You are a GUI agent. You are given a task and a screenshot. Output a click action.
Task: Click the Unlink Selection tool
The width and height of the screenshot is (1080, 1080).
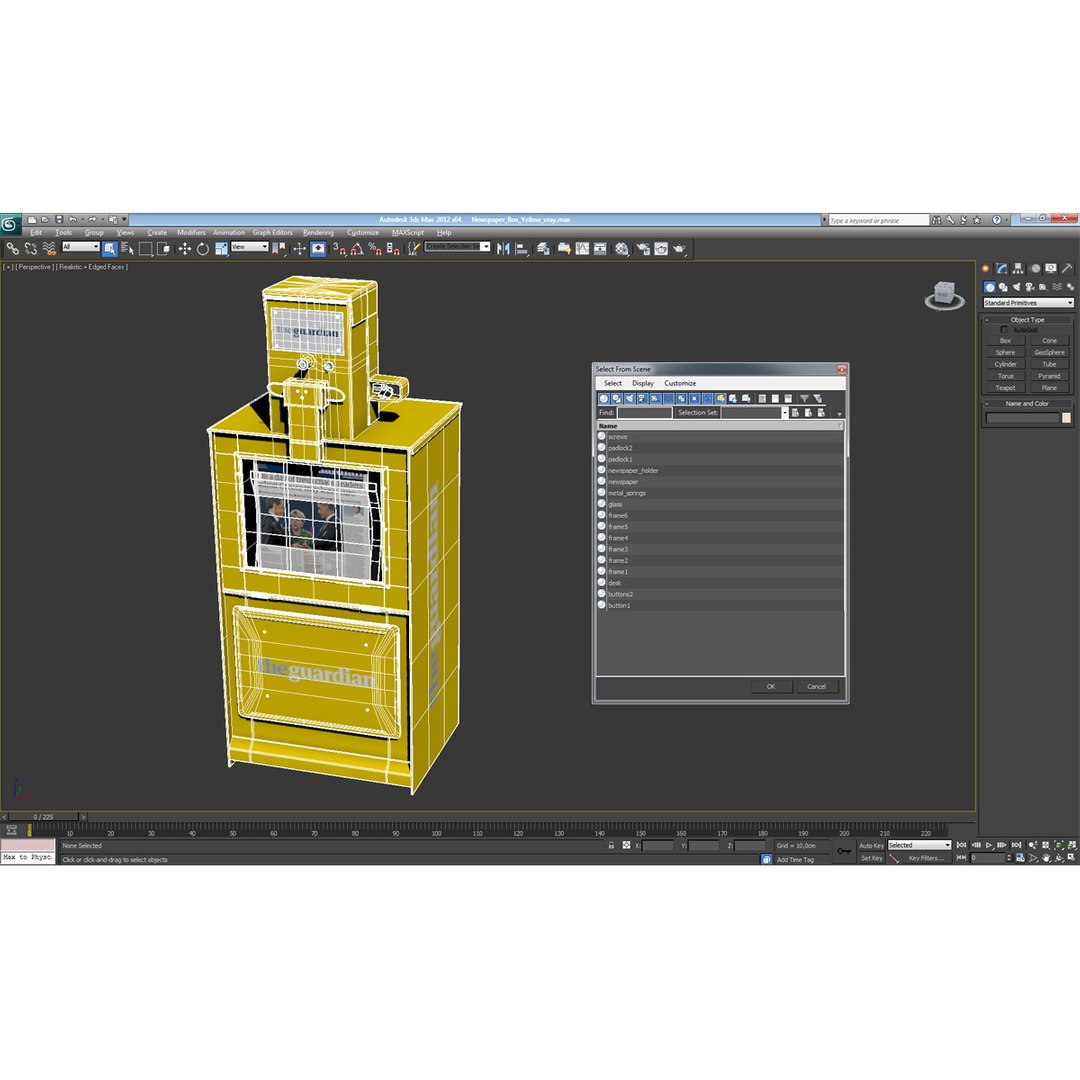tap(30, 249)
